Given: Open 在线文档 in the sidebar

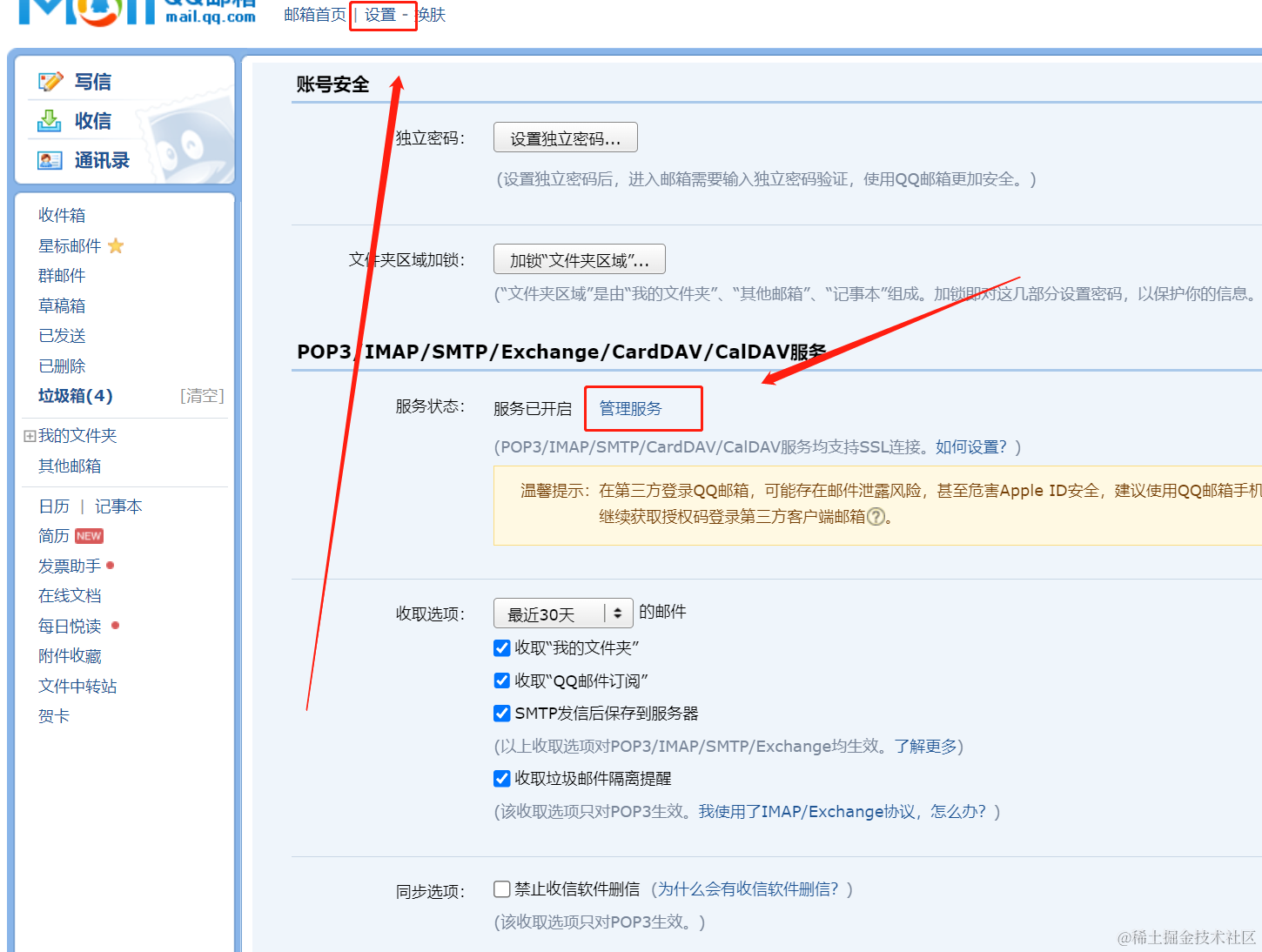Looking at the screenshot, I should click(x=70, y=596).
